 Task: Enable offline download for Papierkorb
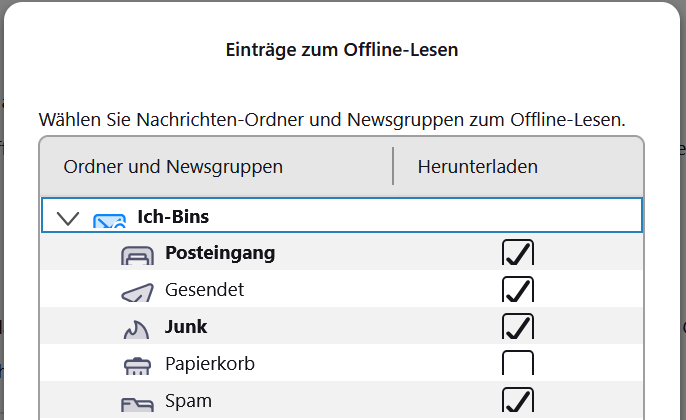tap(518, 364)
